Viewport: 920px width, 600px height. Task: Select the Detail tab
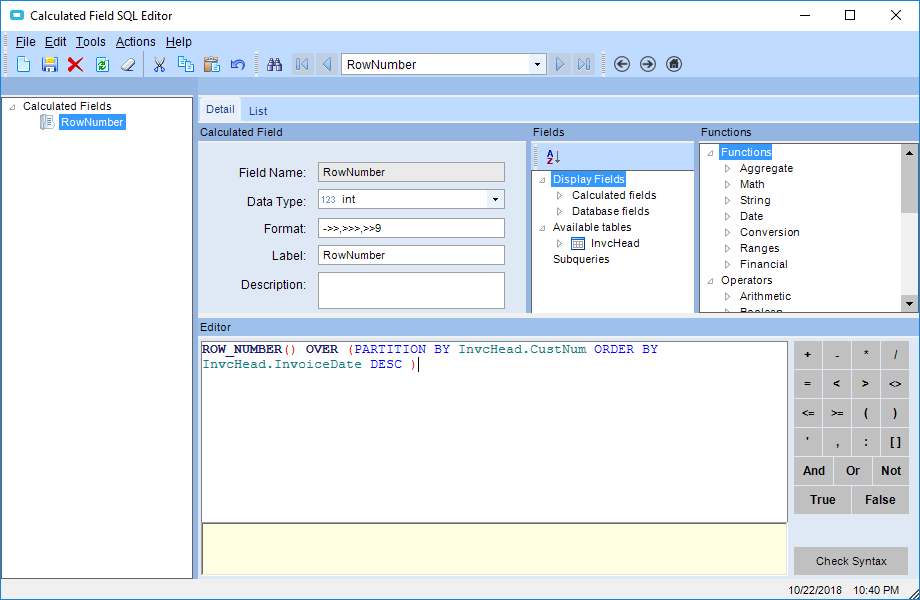(220, 109)
